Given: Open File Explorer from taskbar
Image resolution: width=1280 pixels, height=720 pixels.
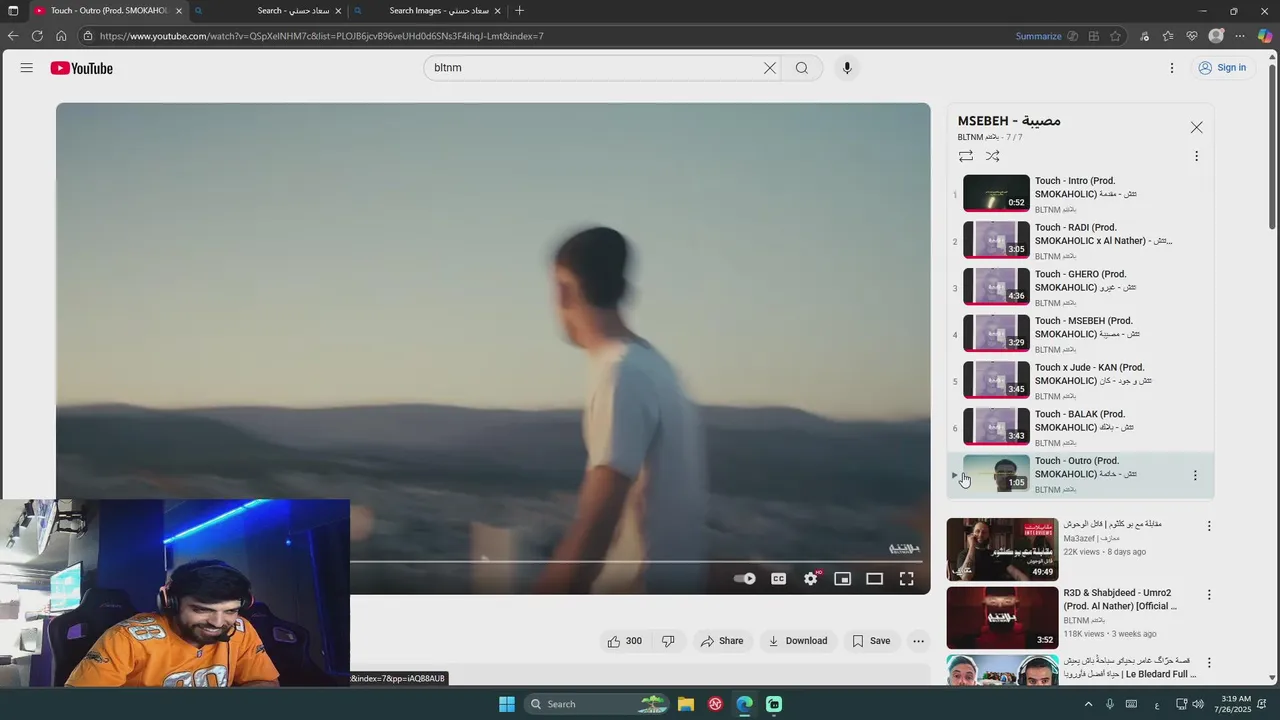Looking at the screenshot, I should click(686, 704).
